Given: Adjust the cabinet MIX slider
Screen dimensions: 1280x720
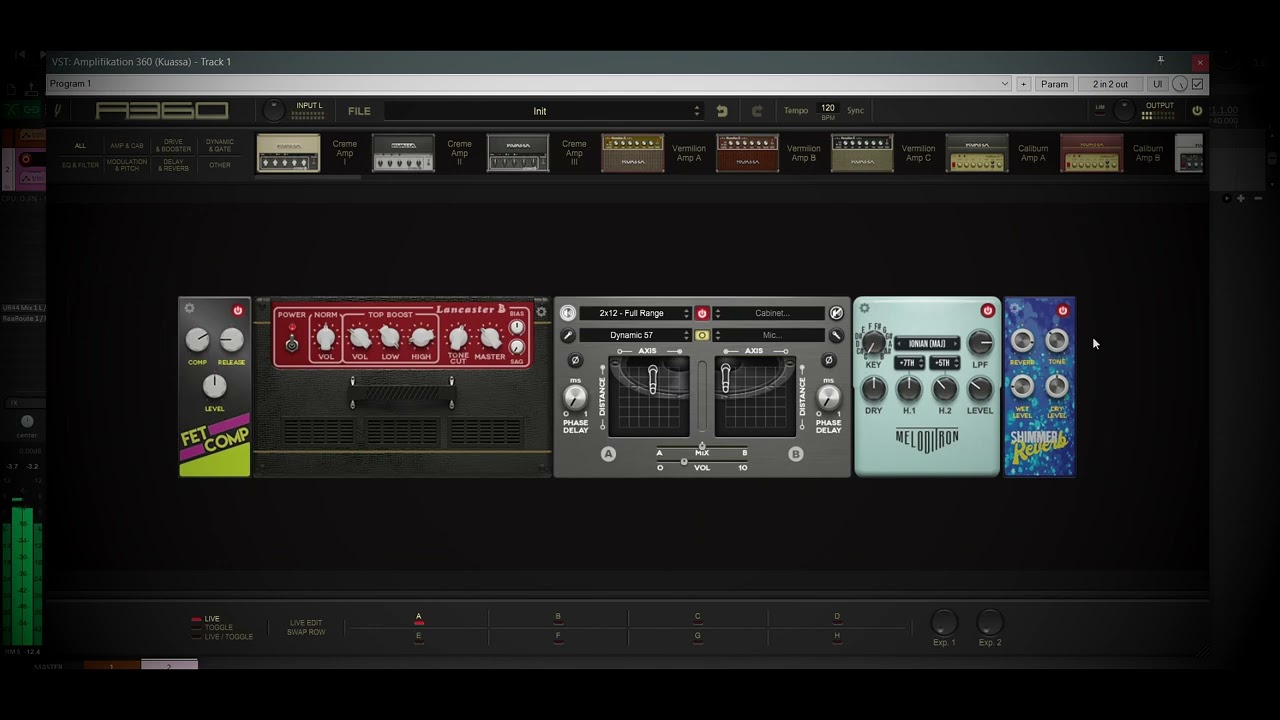Looking at the screenshot, I should coord(702,447).
